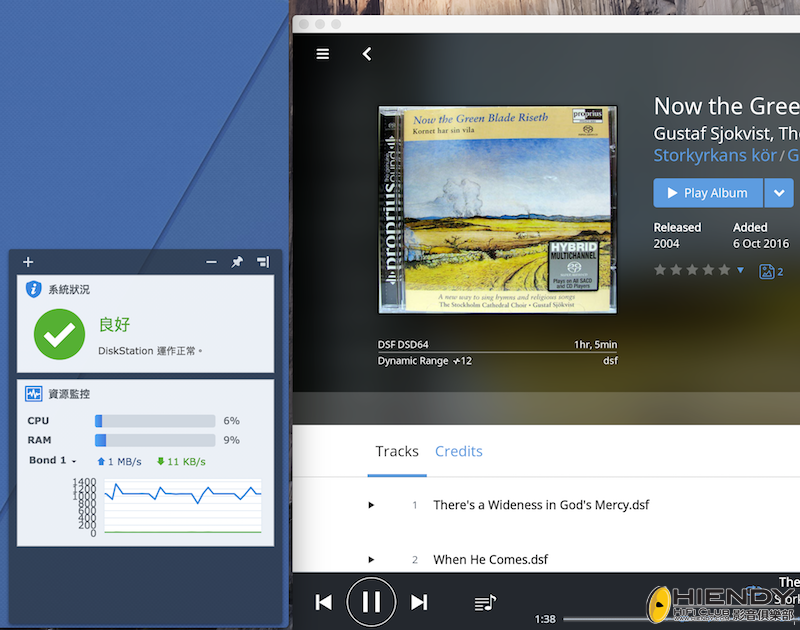Play track 2 using its arrow
The image size is (800, 630).
[371, 560]
